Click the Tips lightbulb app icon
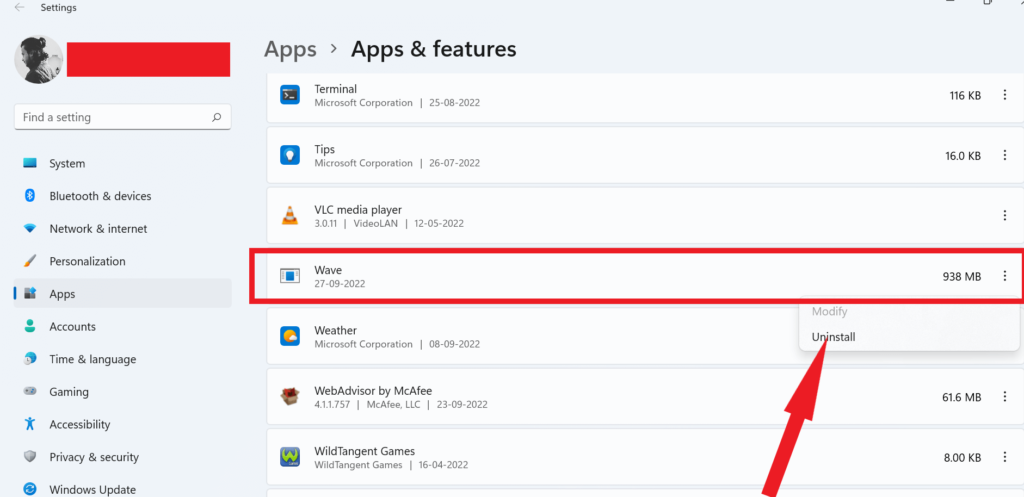 coord(290,155)
